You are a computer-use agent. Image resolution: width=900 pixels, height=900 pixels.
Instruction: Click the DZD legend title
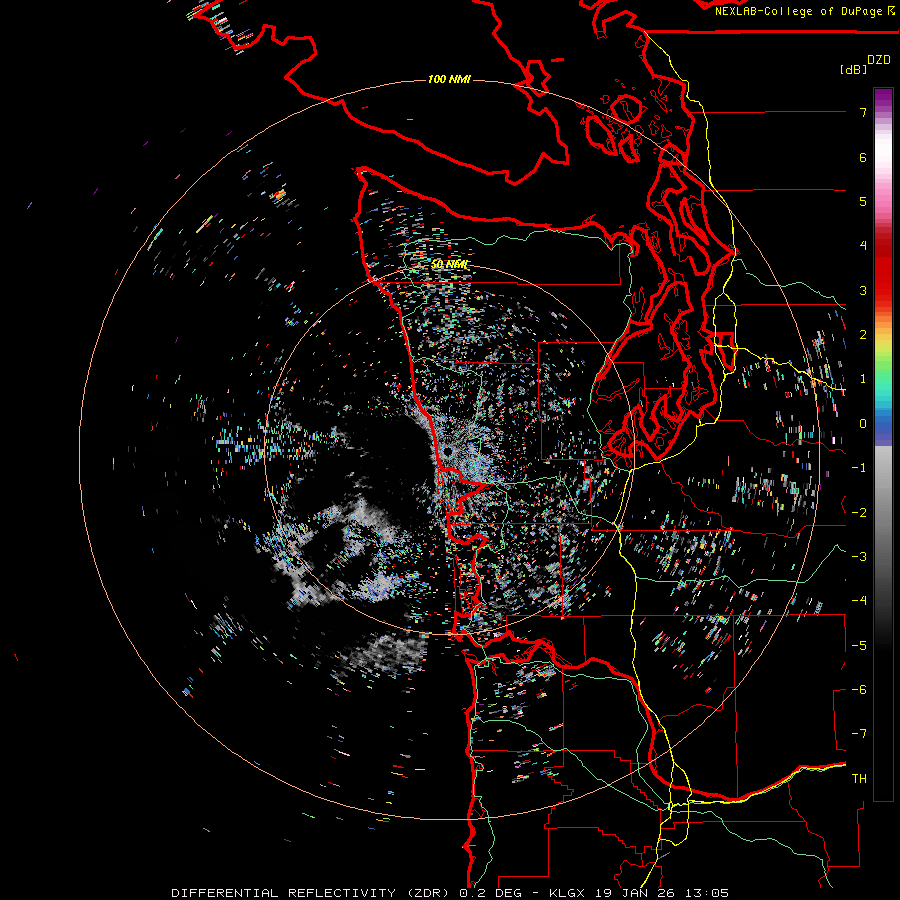click(879, 60)
